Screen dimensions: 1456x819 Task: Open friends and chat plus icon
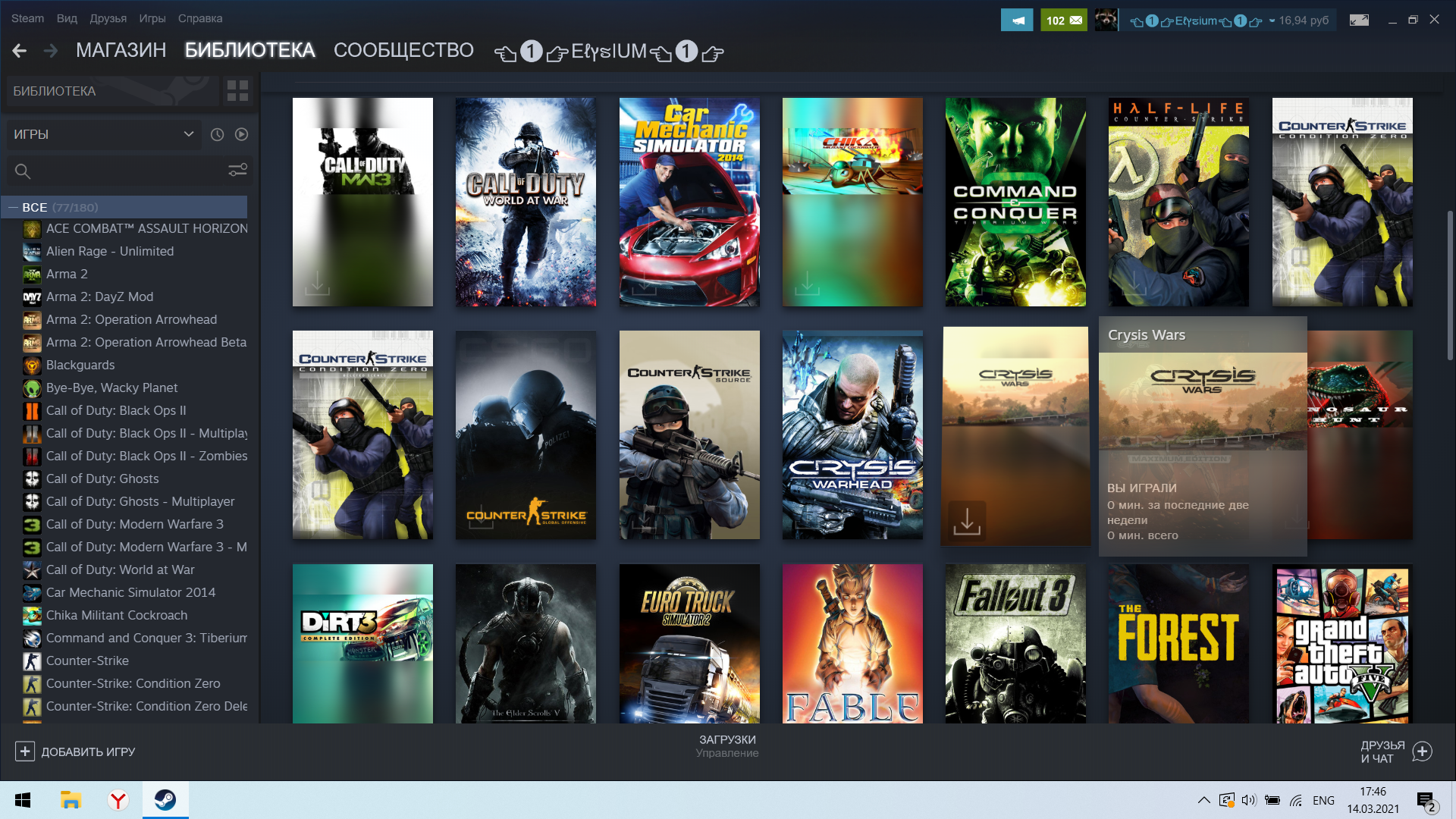[x=1422, y=752]
